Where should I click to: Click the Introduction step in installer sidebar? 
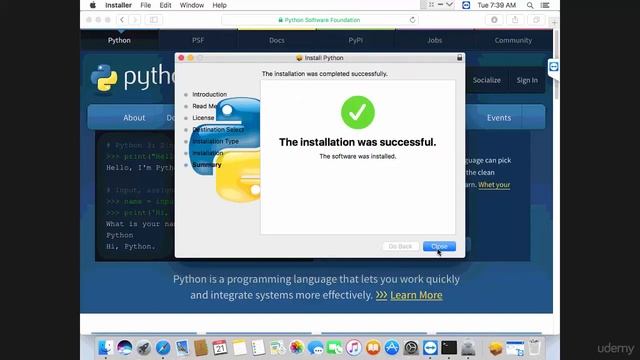pyautogui.click(x=209, y=94)
